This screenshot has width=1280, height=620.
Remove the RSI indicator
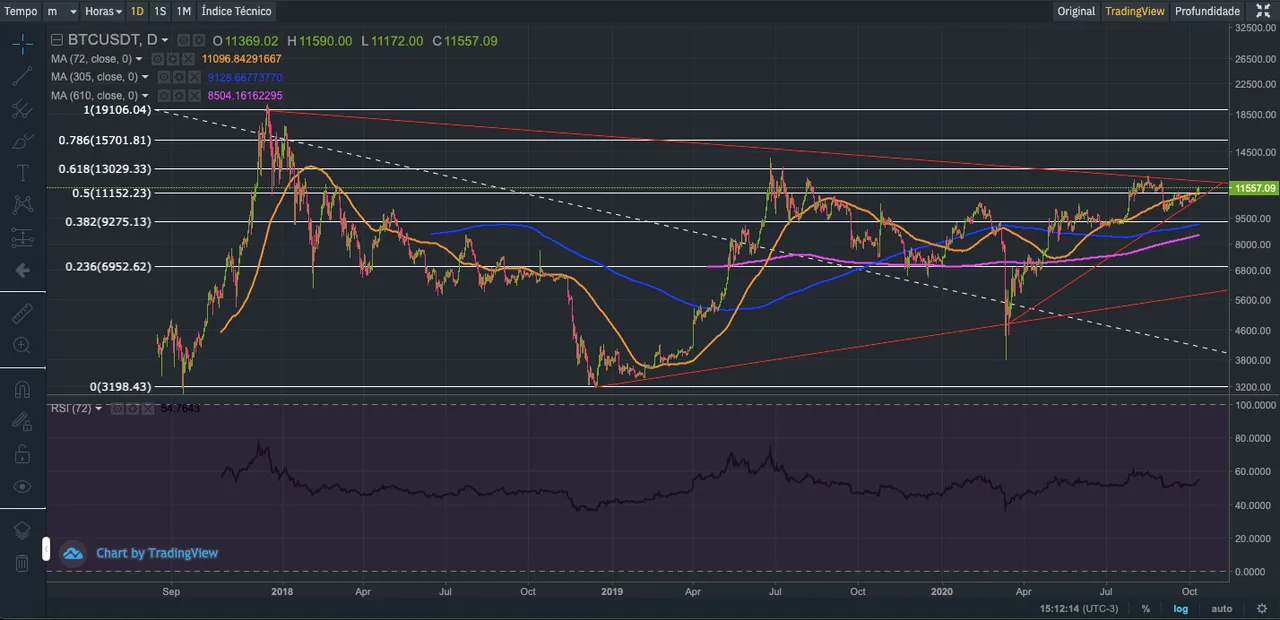147,408
